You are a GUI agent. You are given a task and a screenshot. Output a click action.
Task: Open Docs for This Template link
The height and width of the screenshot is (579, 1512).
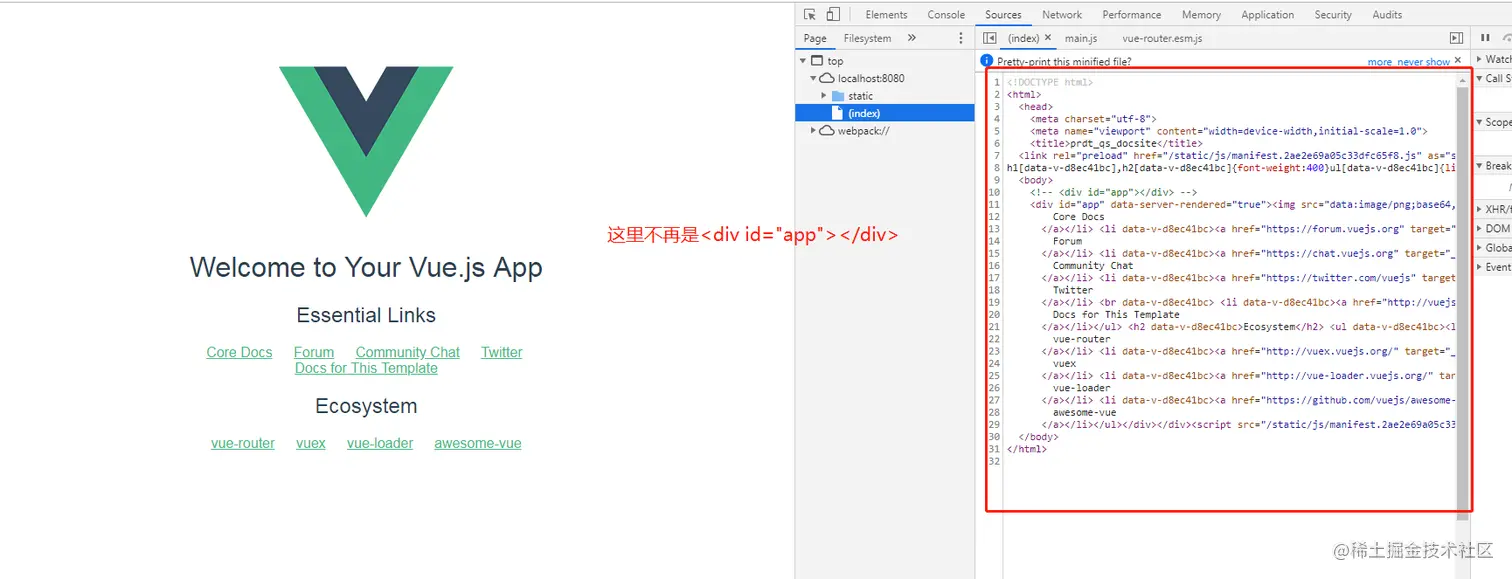tap(366, 368)
